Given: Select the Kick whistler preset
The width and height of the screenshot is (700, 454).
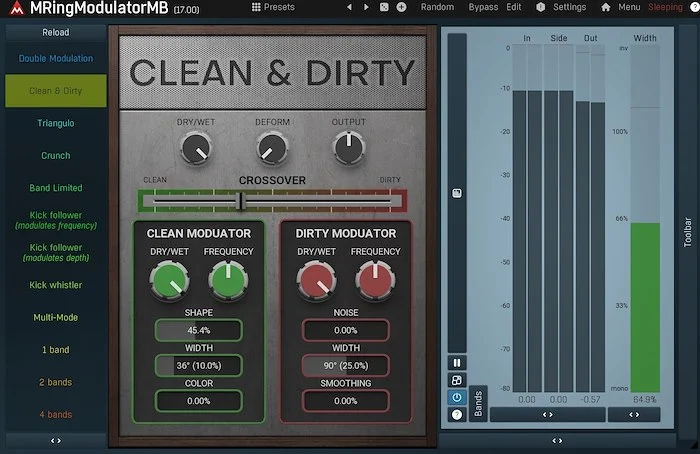Looking at the screenshot, I should coord(56,285).
